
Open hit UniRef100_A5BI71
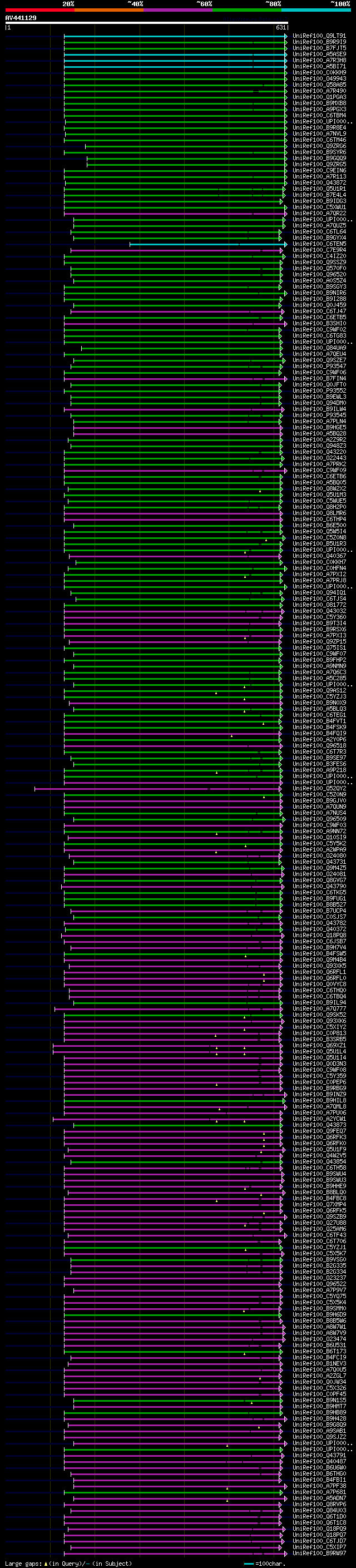click(319, 66)
